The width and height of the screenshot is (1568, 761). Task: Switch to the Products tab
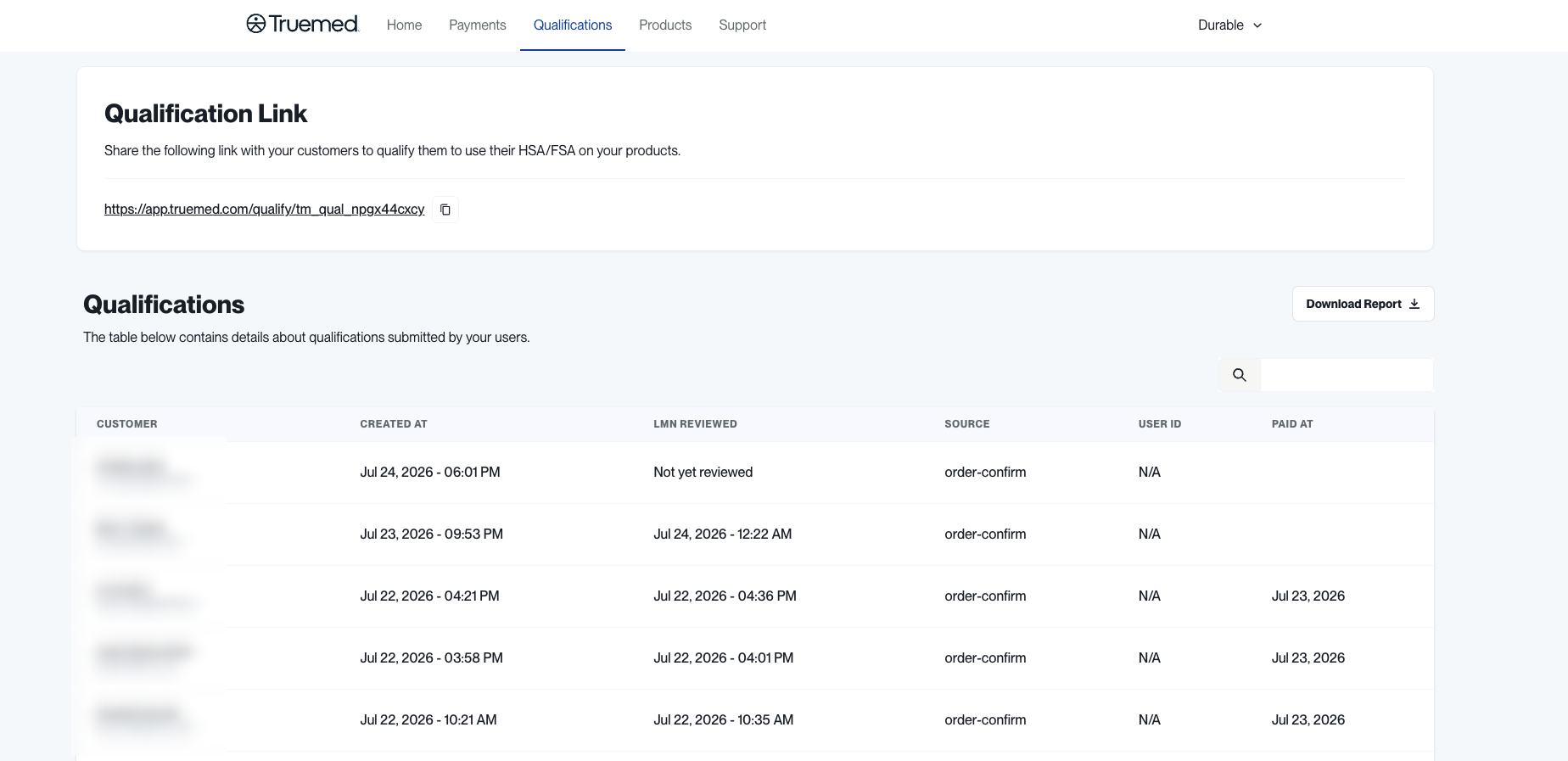(x=665, y=25)
